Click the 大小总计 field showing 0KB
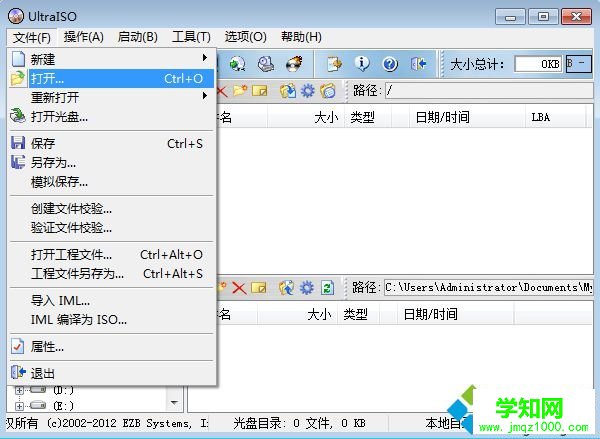Image resolution: width=600 pixels, height=439 pixels. coord(538,64)
